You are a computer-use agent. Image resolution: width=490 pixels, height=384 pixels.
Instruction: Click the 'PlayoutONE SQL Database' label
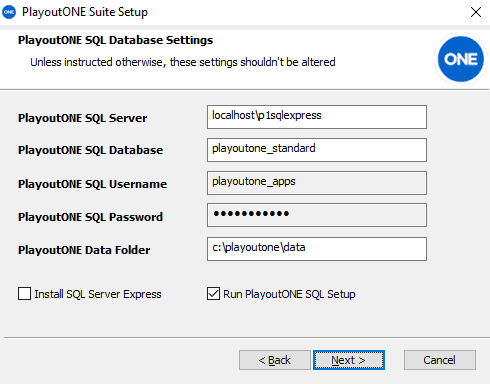pyautogui.click(x=90, y=150)
